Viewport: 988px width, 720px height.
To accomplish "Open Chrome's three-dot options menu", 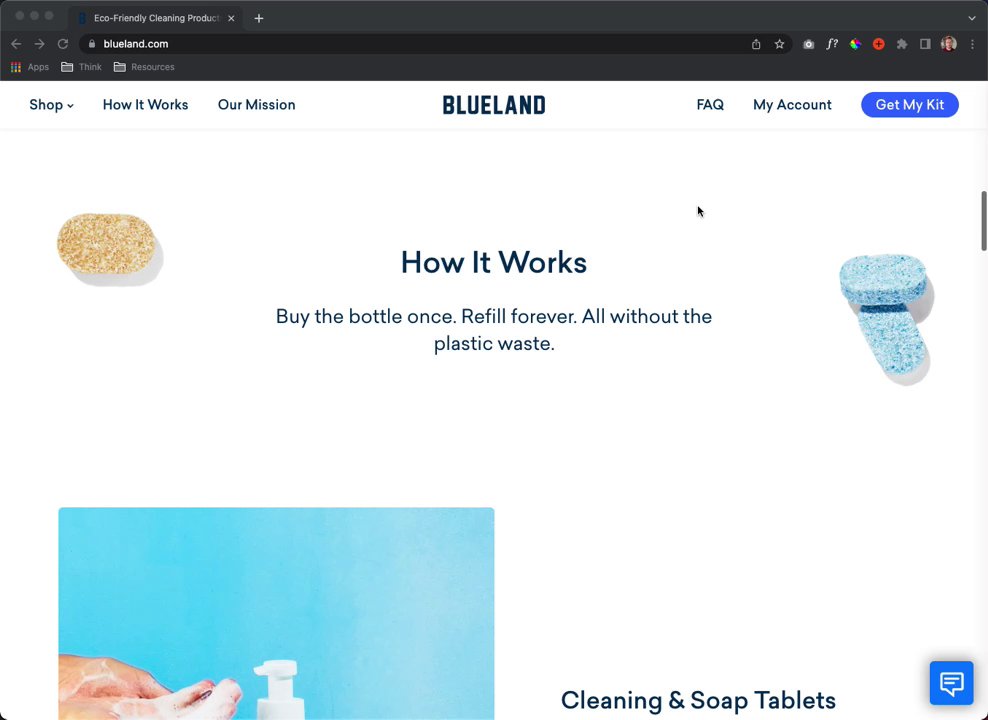I will point(972,44).
